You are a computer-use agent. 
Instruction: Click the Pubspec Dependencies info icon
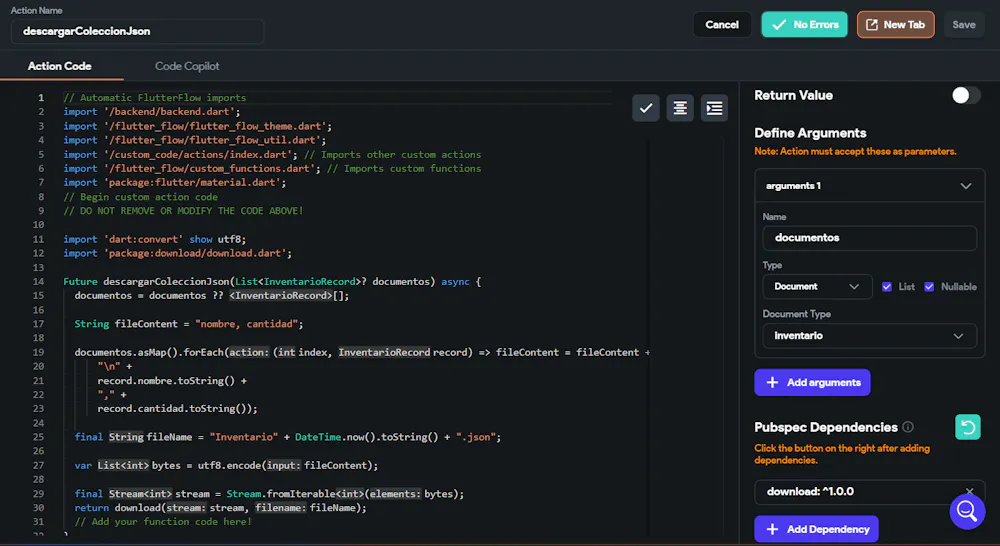(908, 427)
